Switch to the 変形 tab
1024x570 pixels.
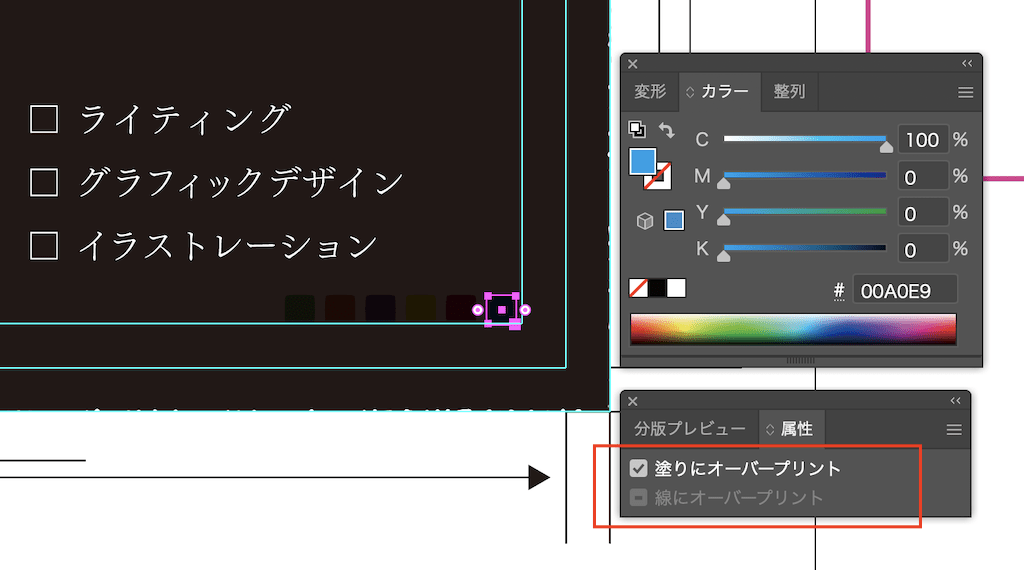(650, 91)
